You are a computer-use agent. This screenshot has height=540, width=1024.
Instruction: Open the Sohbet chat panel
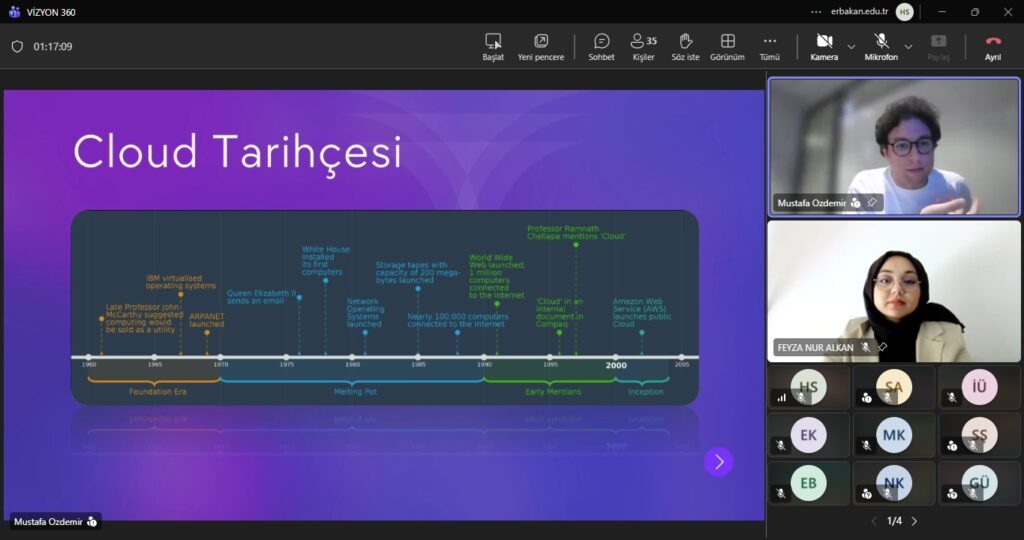point(601,46)
